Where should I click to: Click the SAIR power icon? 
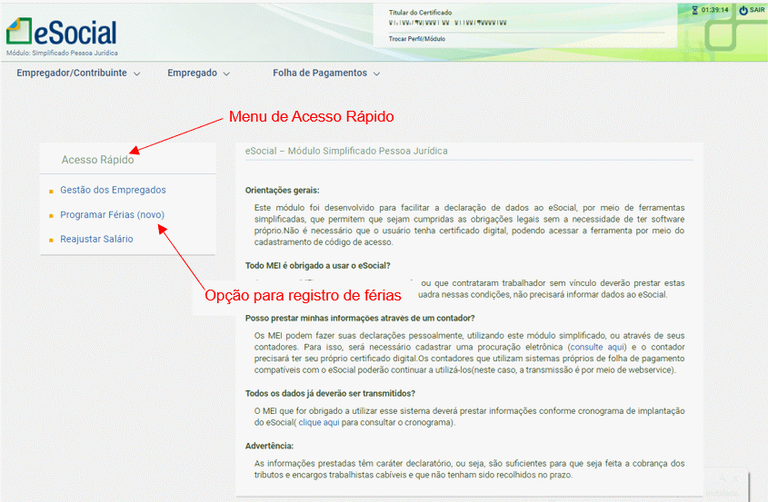[743, 10]
